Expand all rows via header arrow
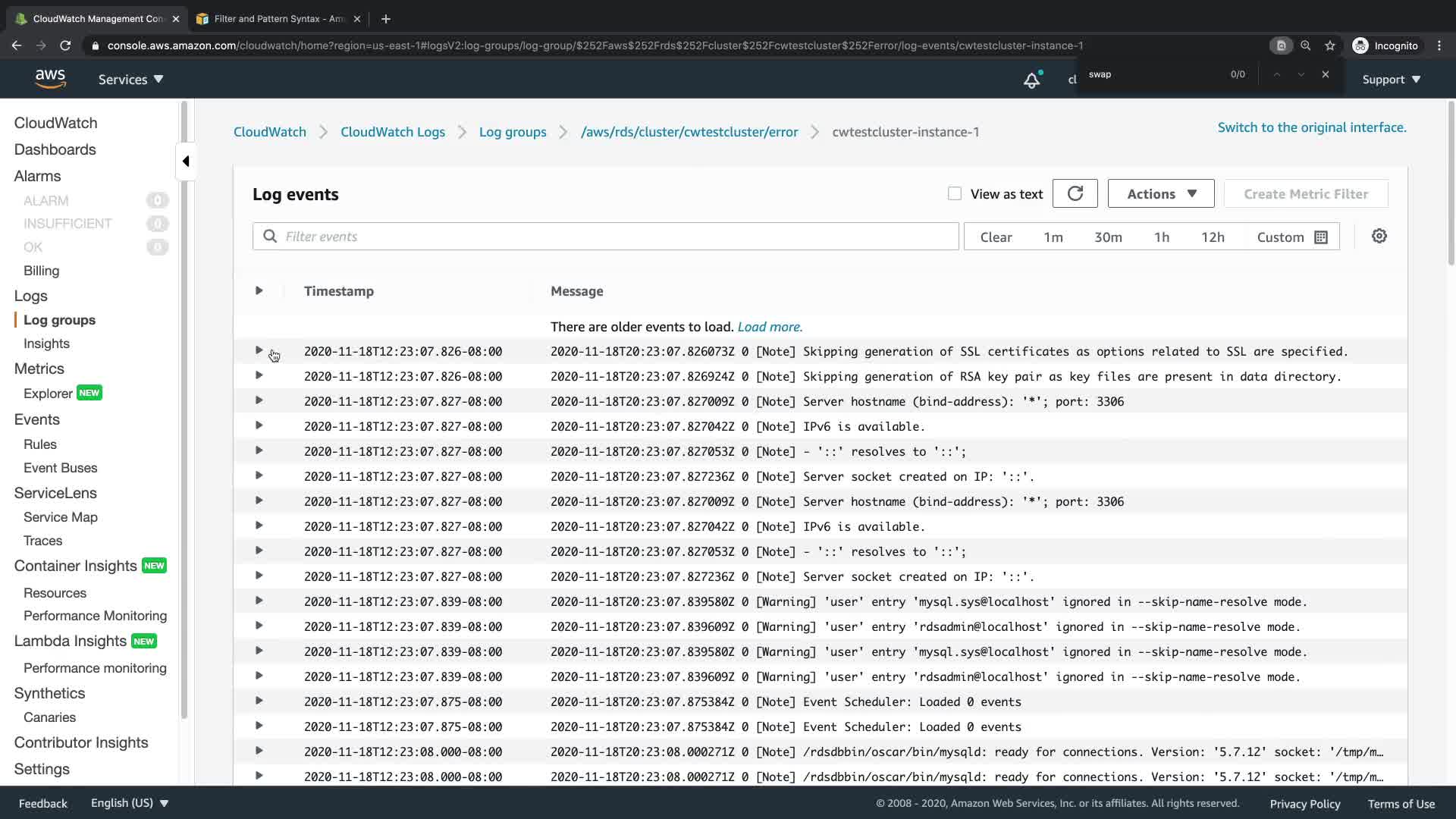Viewport: 1456px width, 819px height. pyautogui.click(x=259, y=291)
